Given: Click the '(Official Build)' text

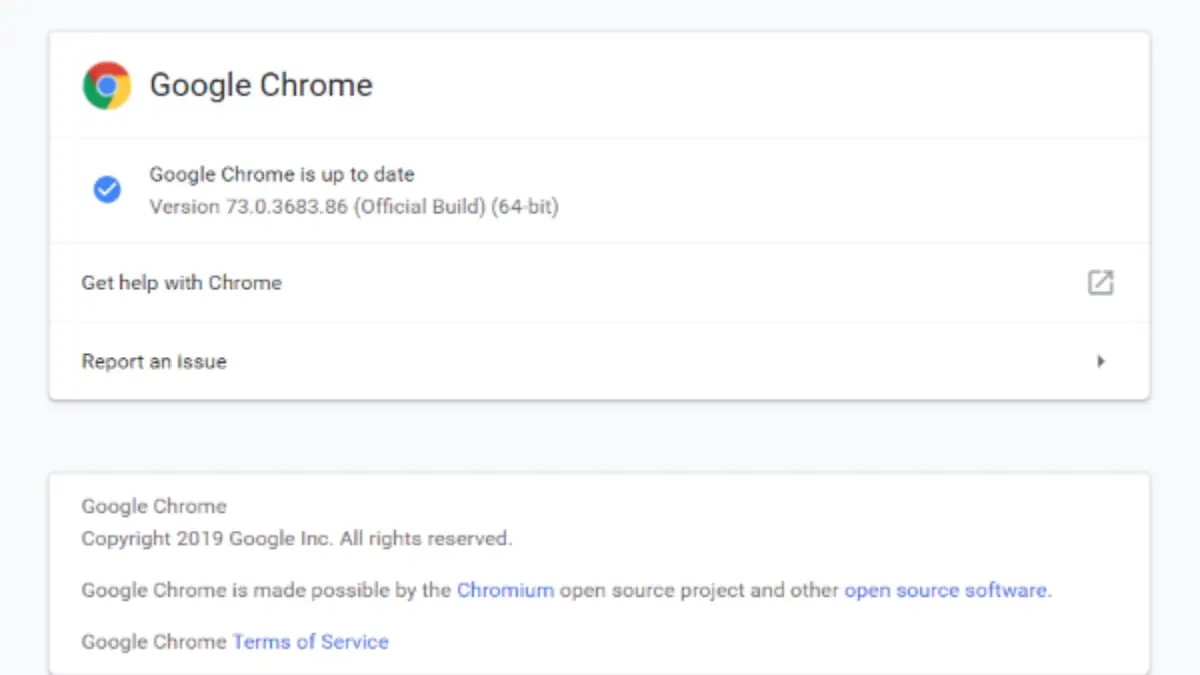Looking at the screenshot, I should [420, 207].
